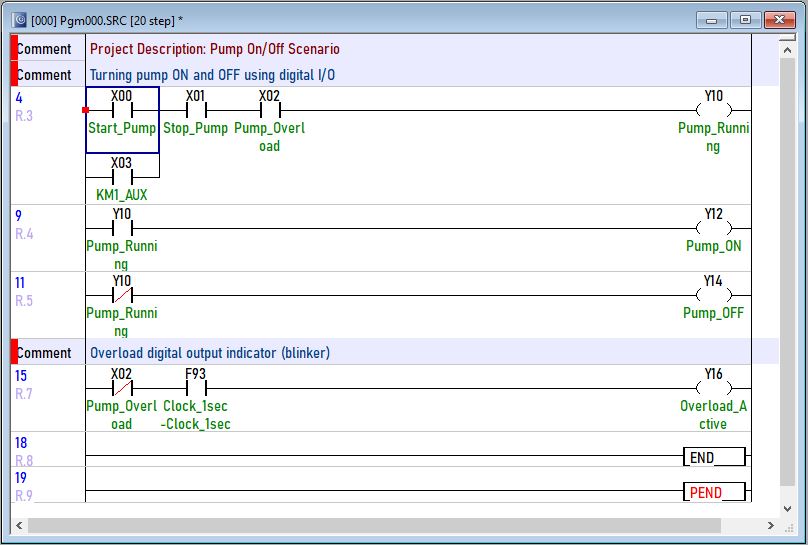This screenshot has width=808, height=545.
Task: Click rung step number 19
Action: point(21,478)
